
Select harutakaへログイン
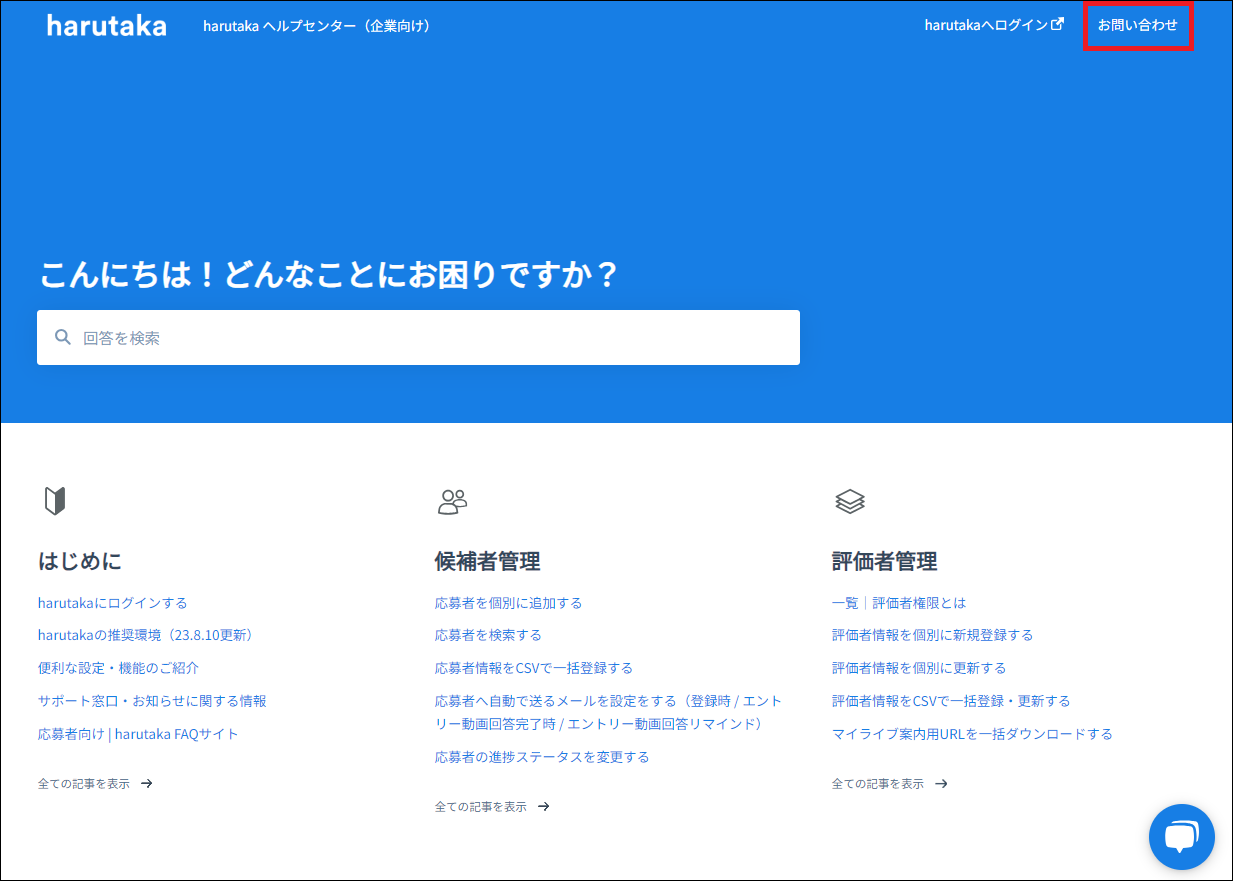coord(986,26)
